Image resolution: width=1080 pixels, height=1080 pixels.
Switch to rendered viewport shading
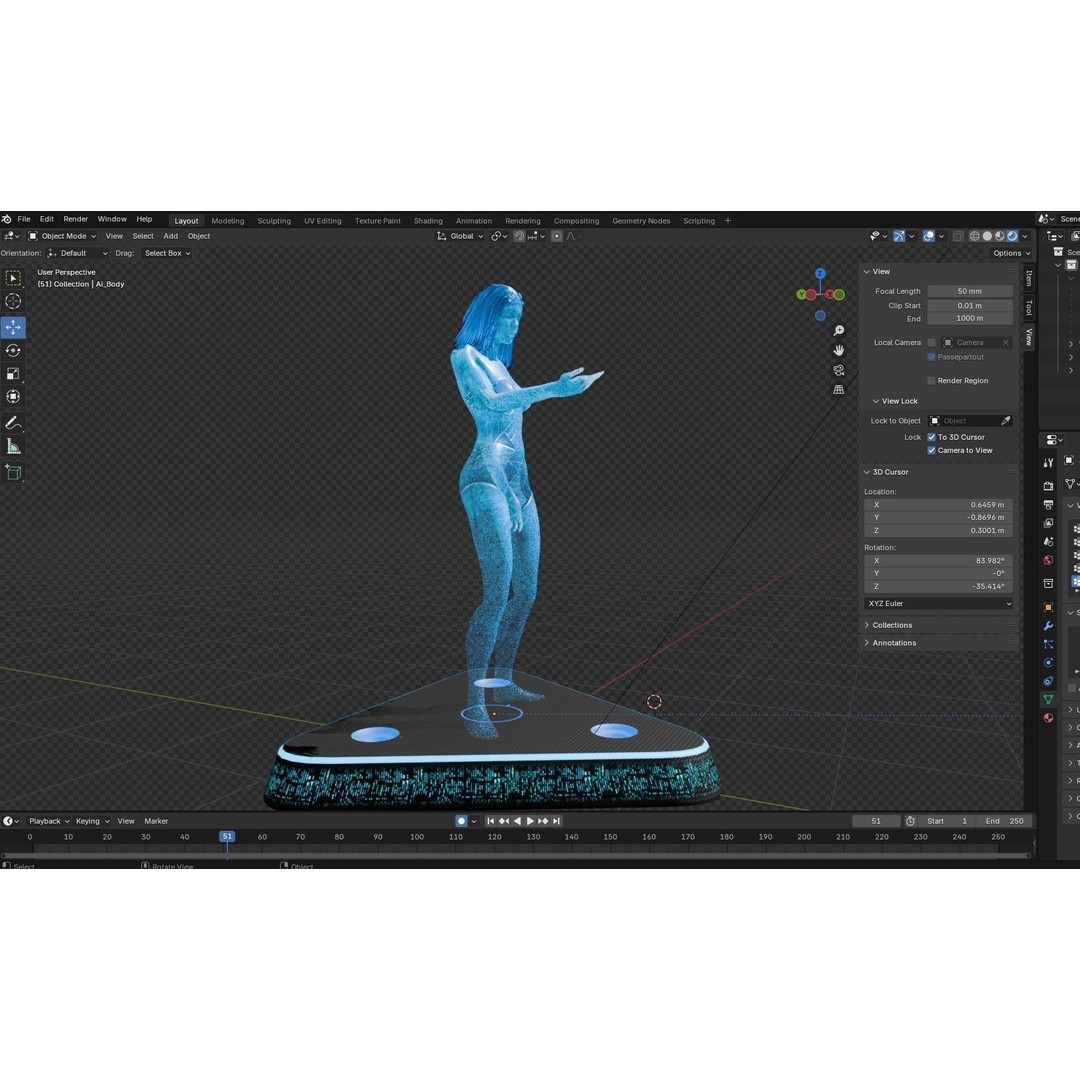click(x=1012, y=236)
